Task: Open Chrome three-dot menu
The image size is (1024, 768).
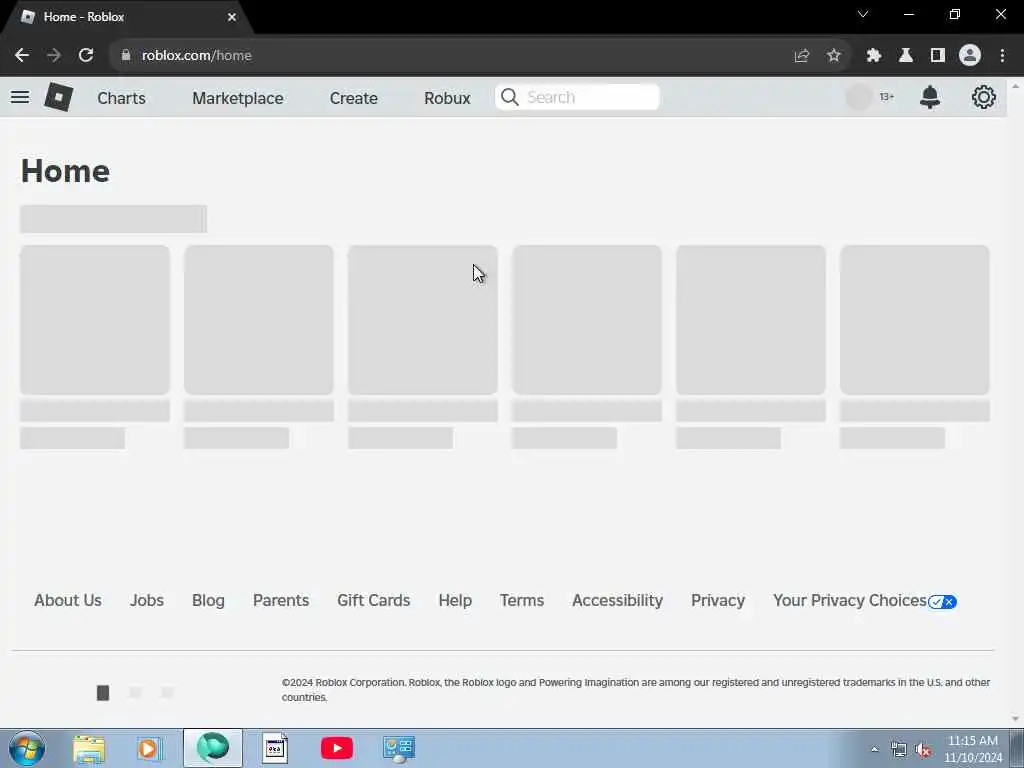Action: (1002, 56)
